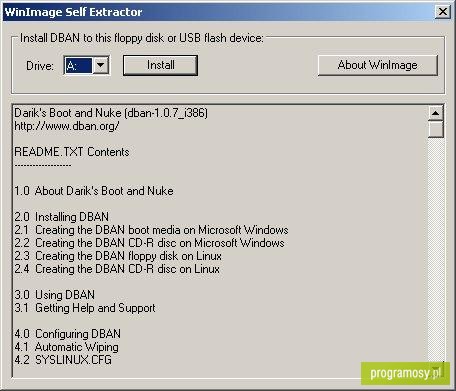The height and width of the screenshot is (391, 456).
Task: Click line 2.3 floppy disk on Linux
Action: (118, 256)
